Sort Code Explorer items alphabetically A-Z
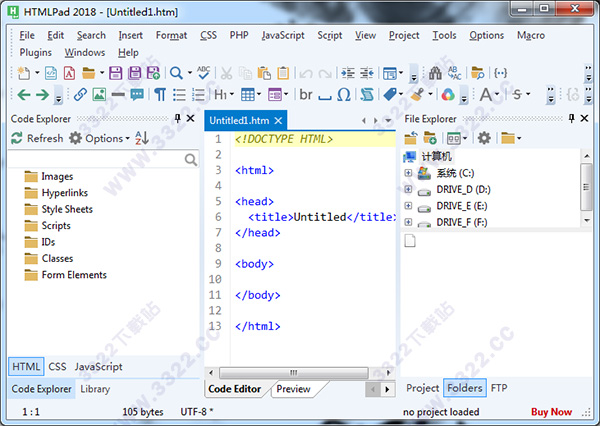 142,138
